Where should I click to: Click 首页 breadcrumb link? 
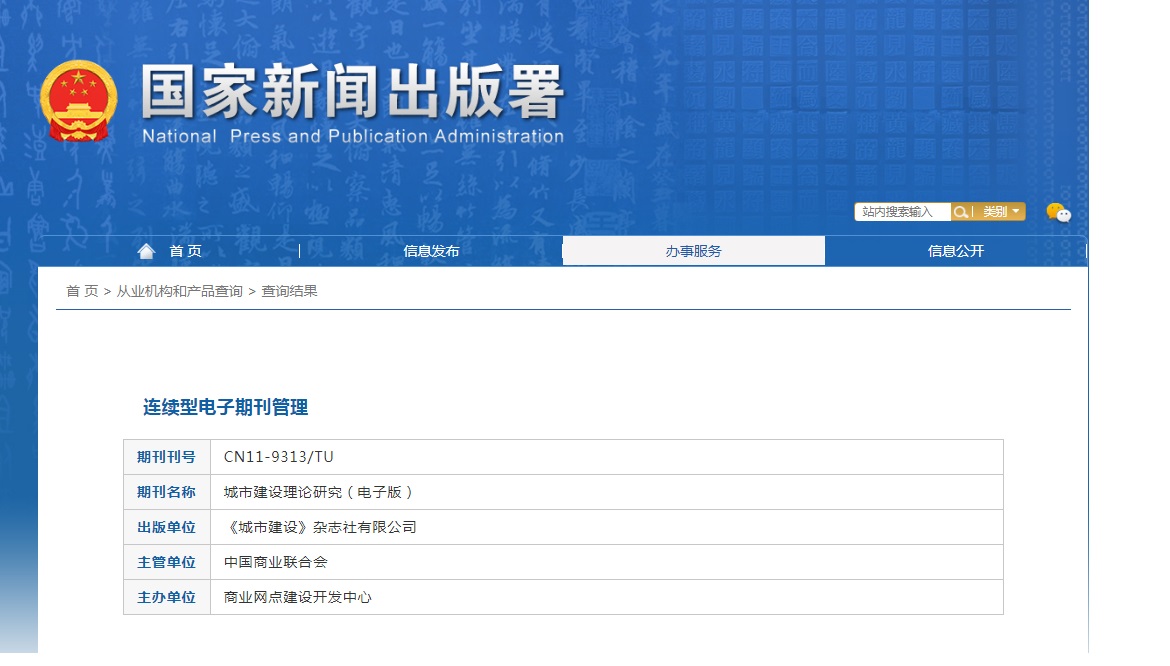(82, 291)
